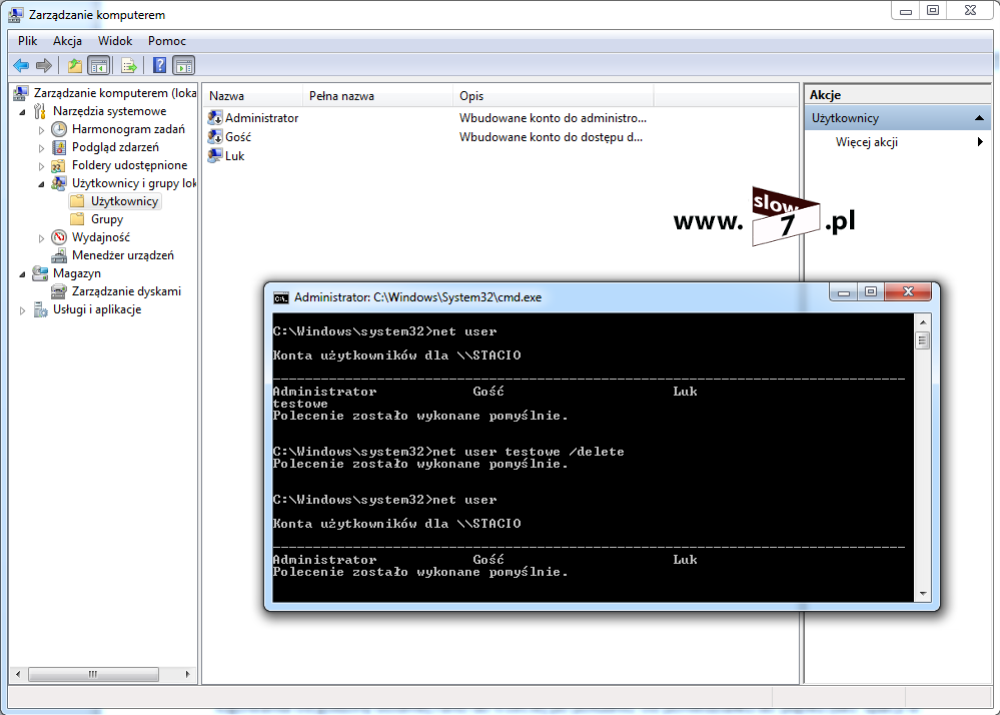
Task: Click 'Wbudowane konto do administro...' description
Action: [552, 117]
